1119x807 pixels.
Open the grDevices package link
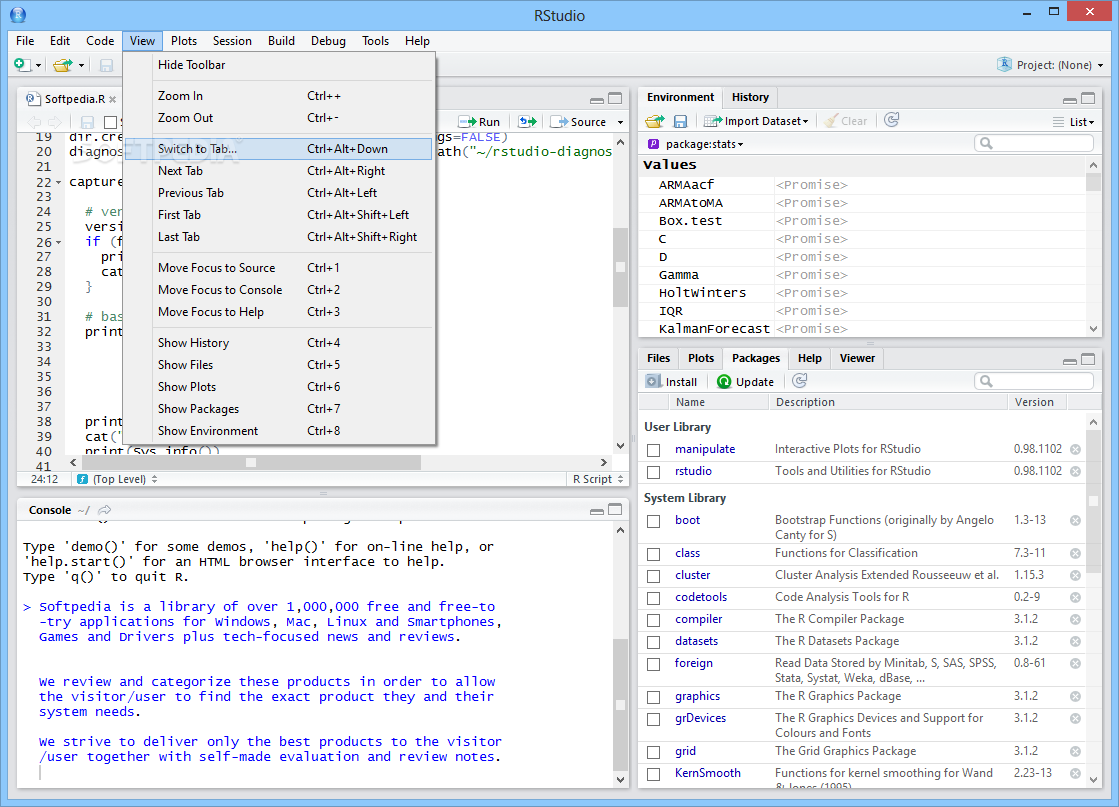[701, 718]
